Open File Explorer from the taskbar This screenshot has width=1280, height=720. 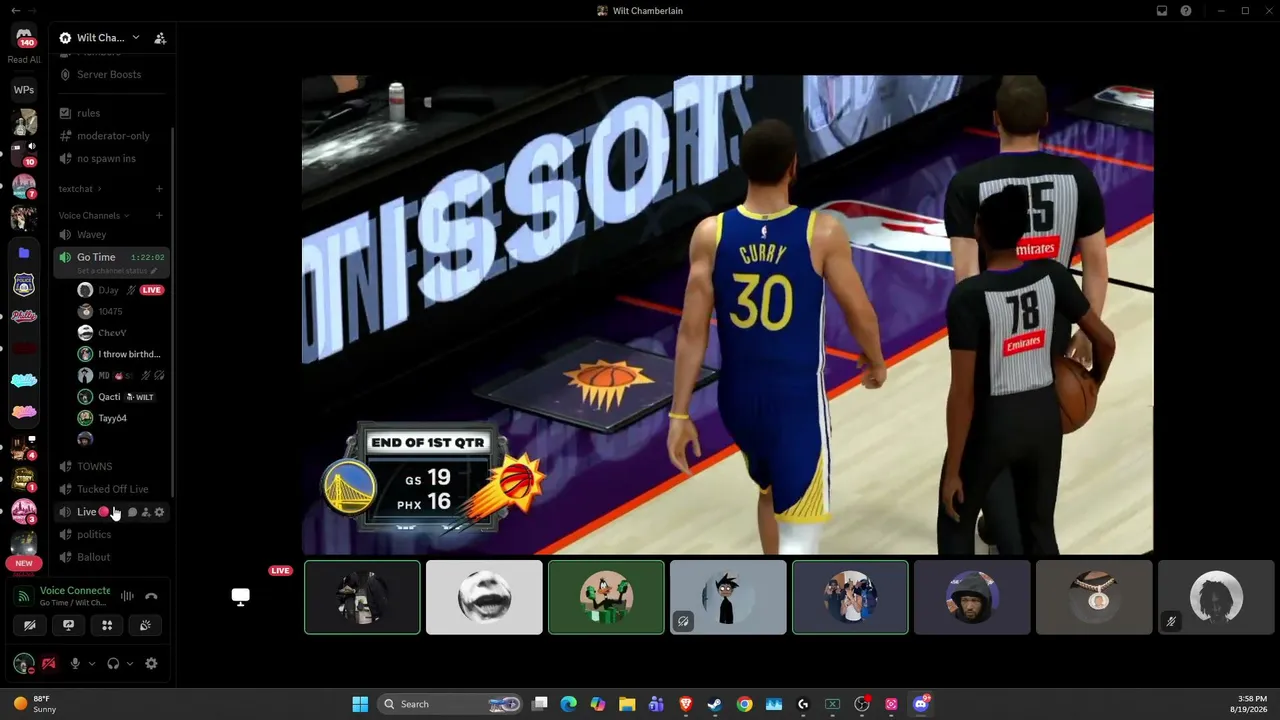click(x=627, y=704)
